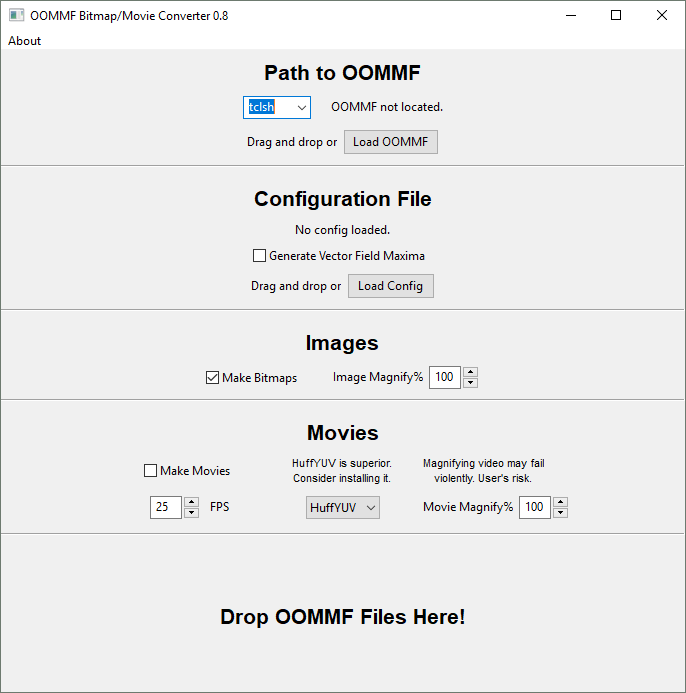
Task: Decrease Movie Magnify% with down arrow
Action: (560, 513)
